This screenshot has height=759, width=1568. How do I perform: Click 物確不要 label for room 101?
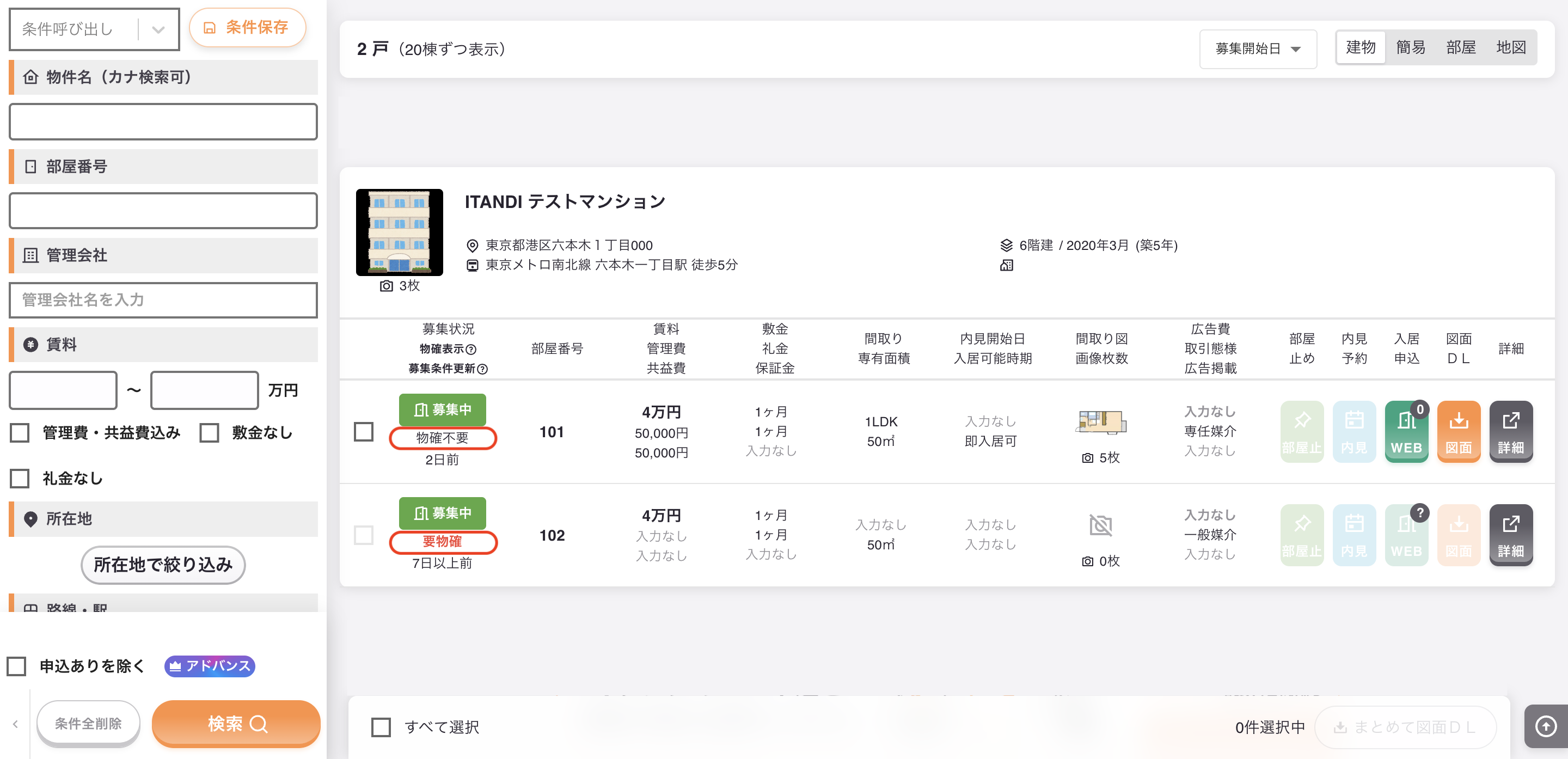coord(443,438)
